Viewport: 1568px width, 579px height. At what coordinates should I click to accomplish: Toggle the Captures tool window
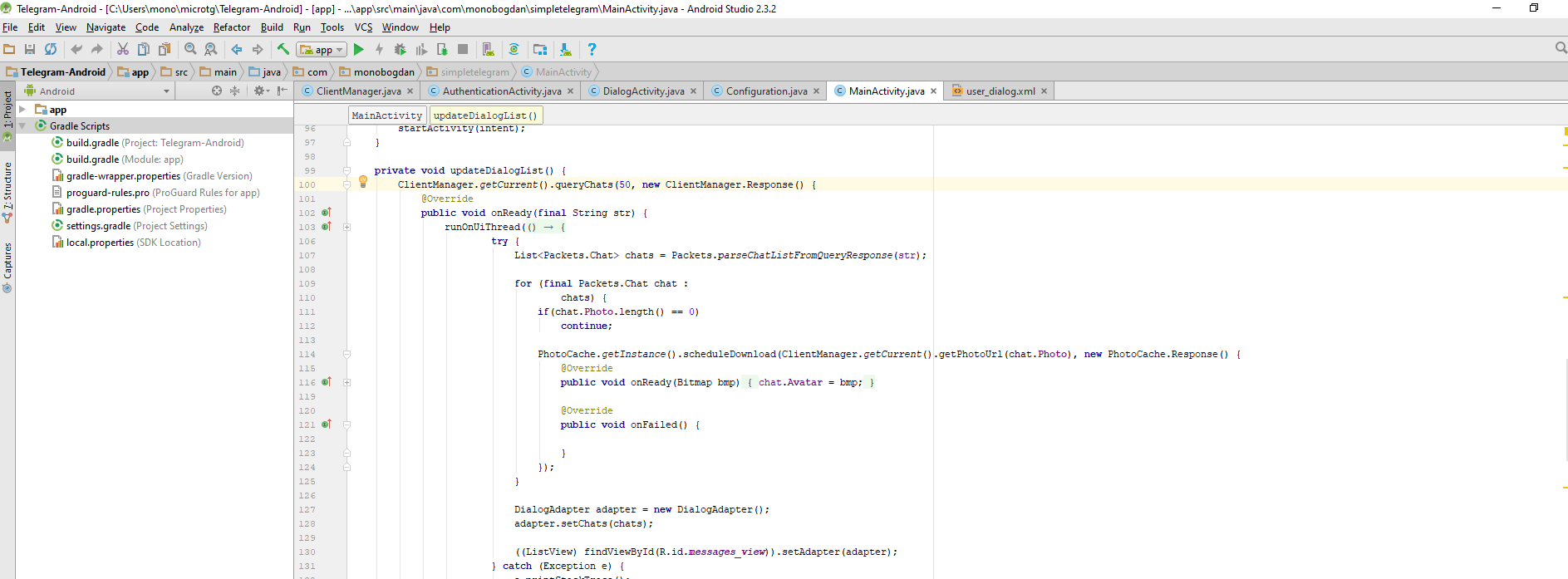tap(7, 267)
